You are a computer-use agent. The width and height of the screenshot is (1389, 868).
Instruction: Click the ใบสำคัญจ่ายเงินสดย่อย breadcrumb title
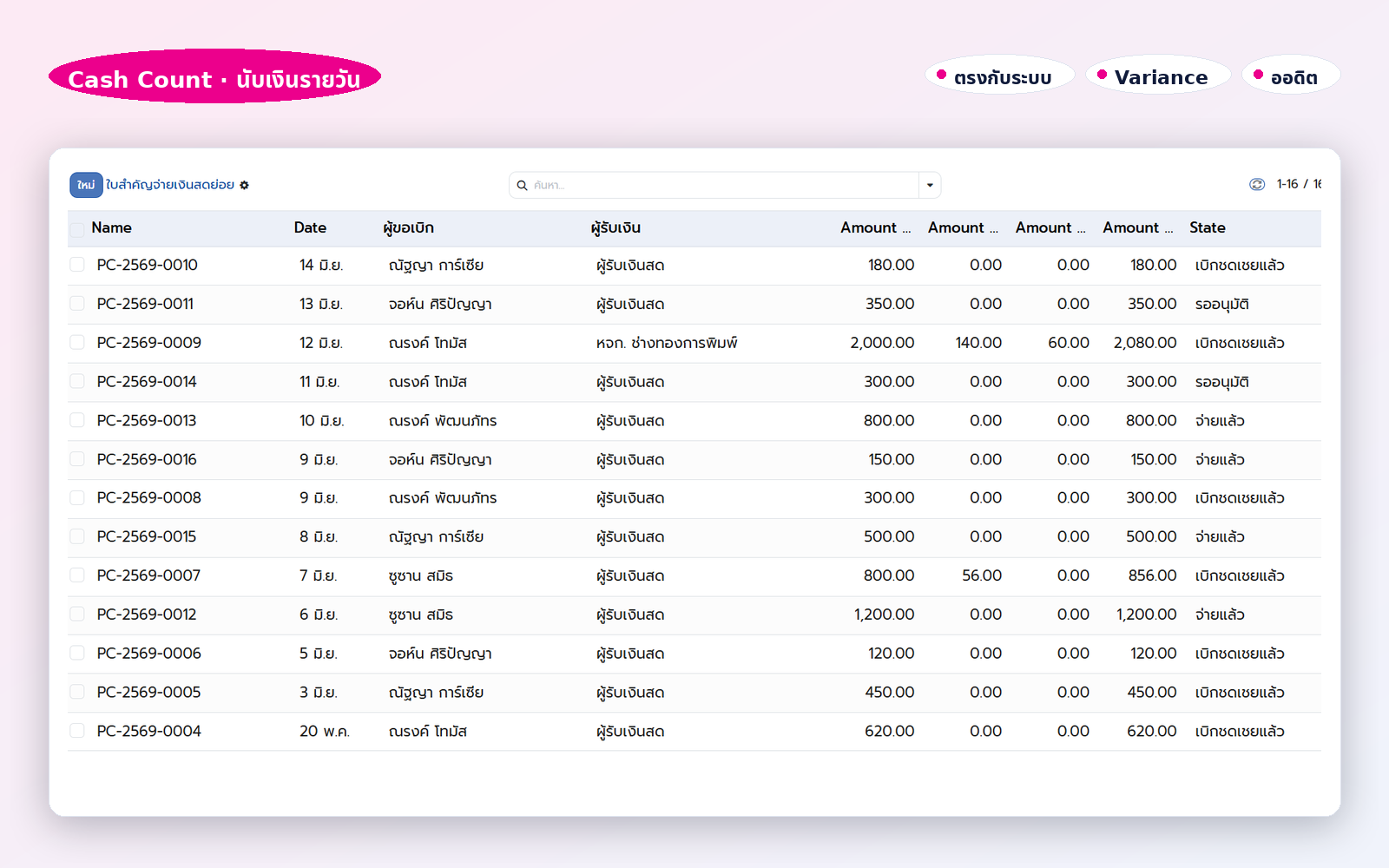[170, 185]
